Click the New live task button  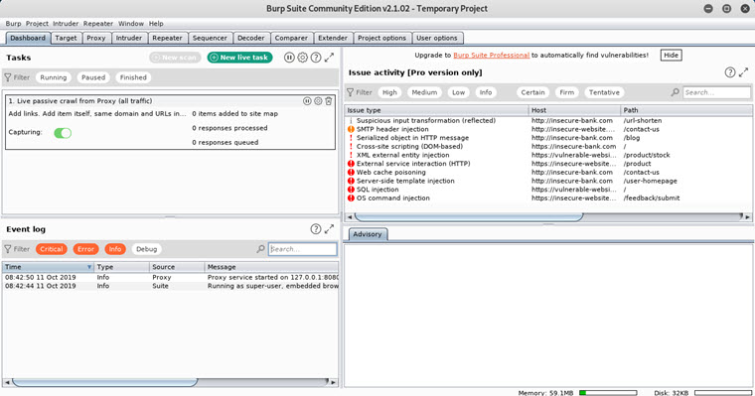click(x=240, y=57)
